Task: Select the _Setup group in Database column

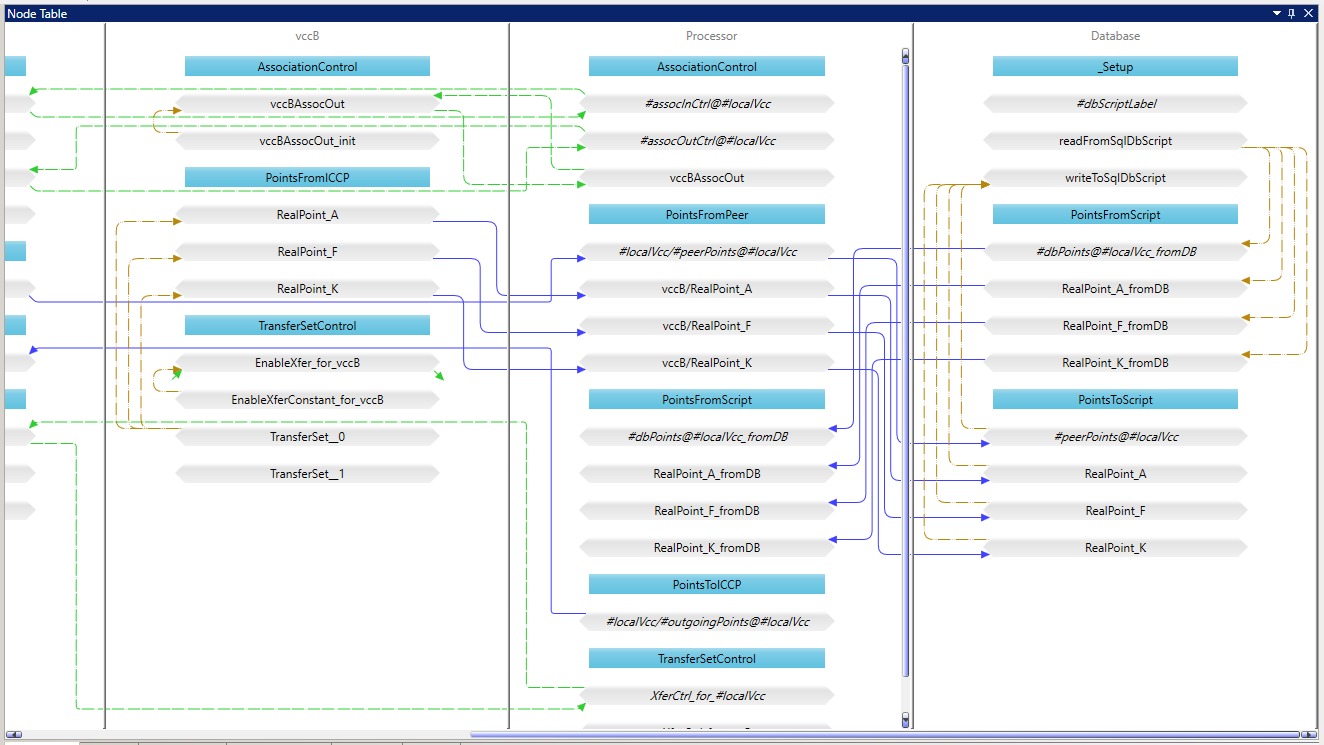Action: click(1115, 67)
